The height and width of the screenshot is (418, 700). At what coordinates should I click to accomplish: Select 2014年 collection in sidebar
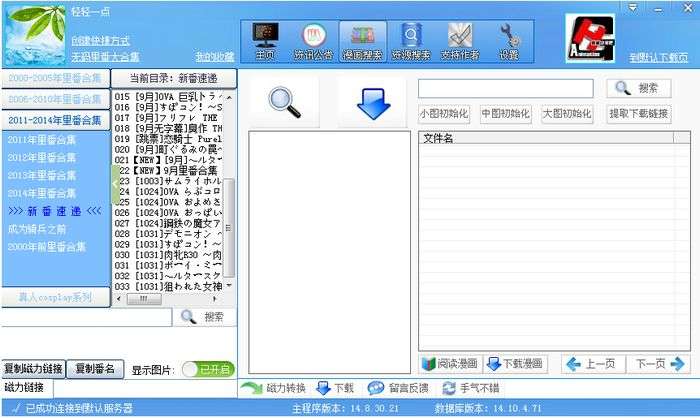tap(42, 193)
